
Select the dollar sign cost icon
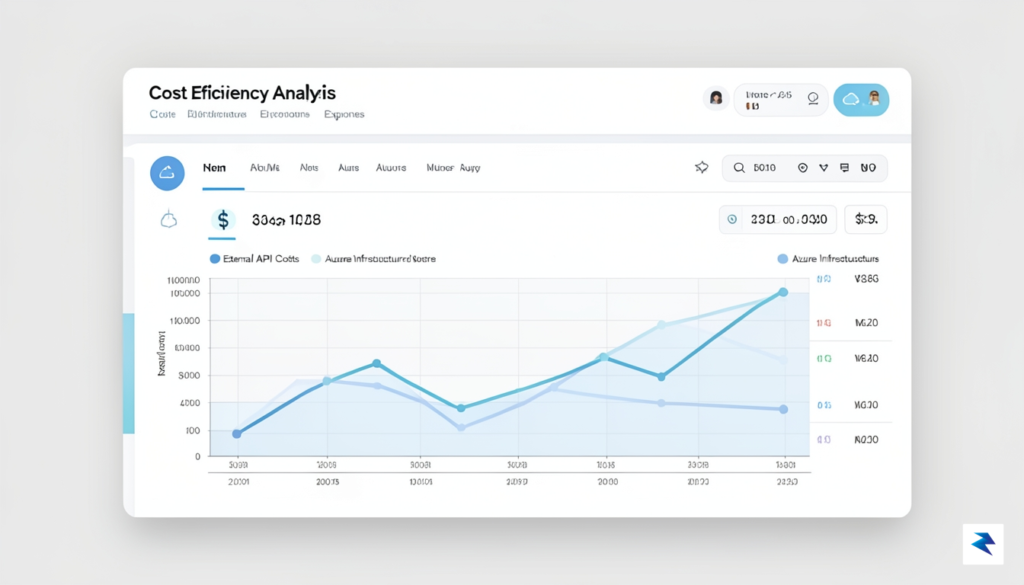click(x=223, y=220)
